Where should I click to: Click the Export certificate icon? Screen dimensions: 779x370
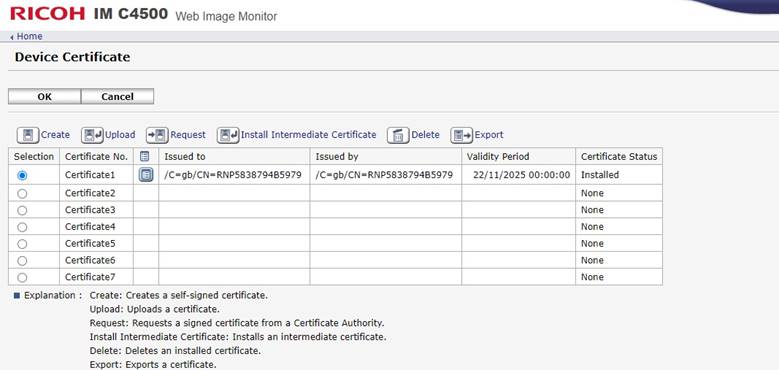pyautogui.click(x=462, y=135)
